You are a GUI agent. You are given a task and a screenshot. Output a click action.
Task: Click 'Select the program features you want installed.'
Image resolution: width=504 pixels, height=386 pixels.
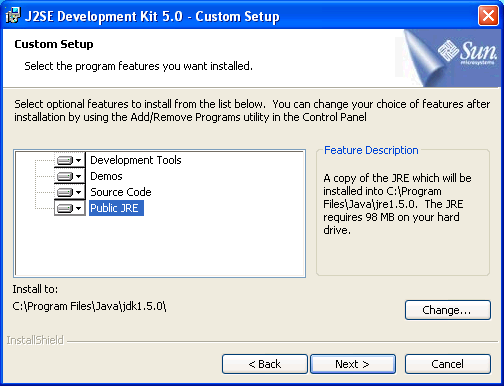(138, 66)
